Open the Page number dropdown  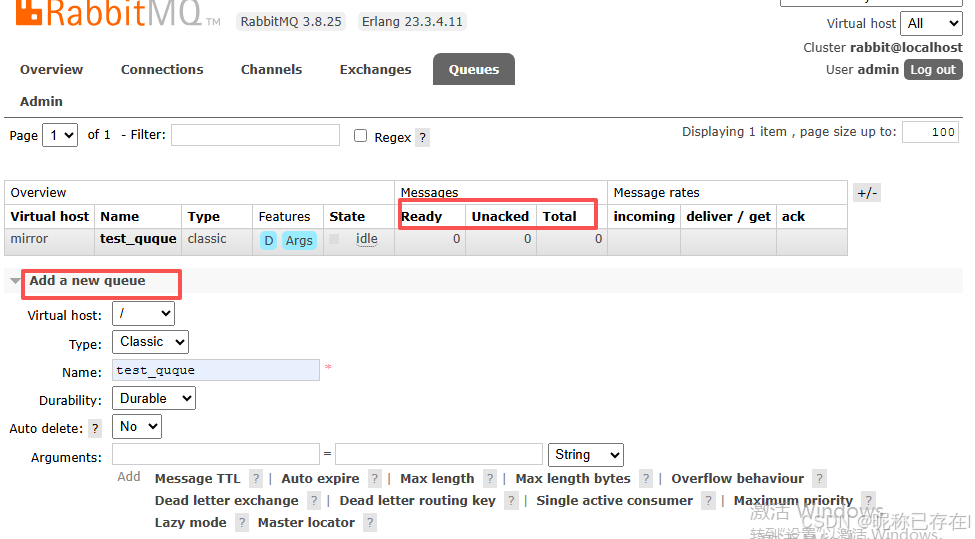pos(60,135)
